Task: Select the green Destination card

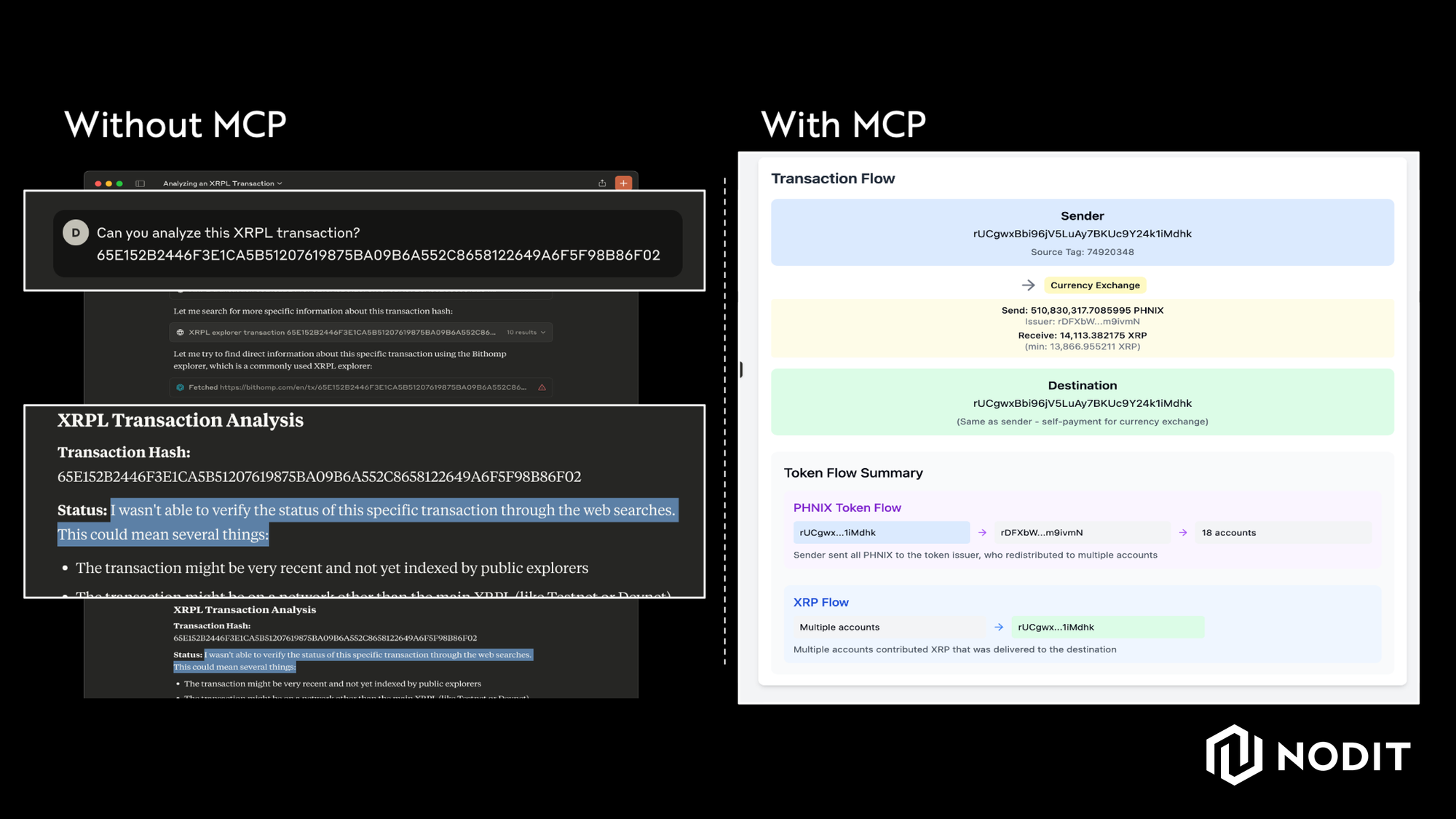Action: pyautogui.click(x=1082, y=402)
